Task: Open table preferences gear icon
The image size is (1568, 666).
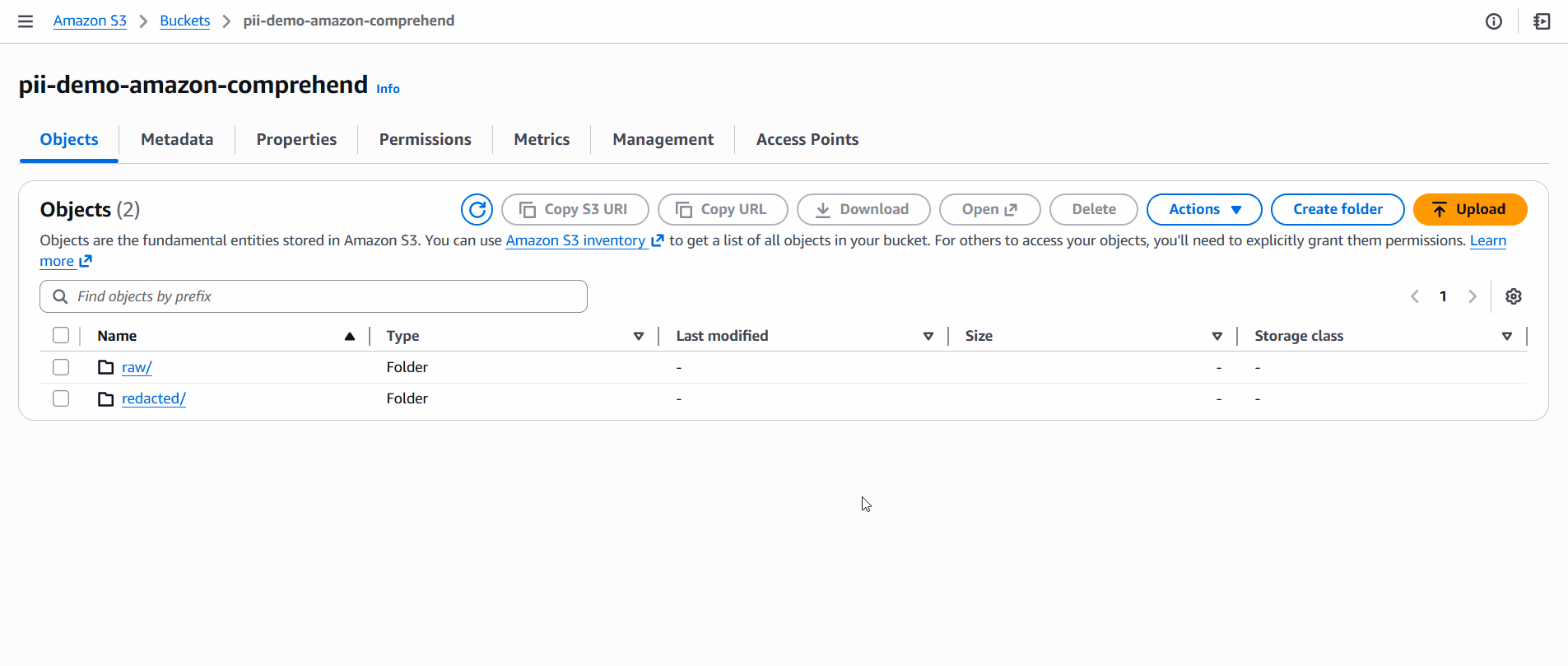Action: tap(1514, 296)
